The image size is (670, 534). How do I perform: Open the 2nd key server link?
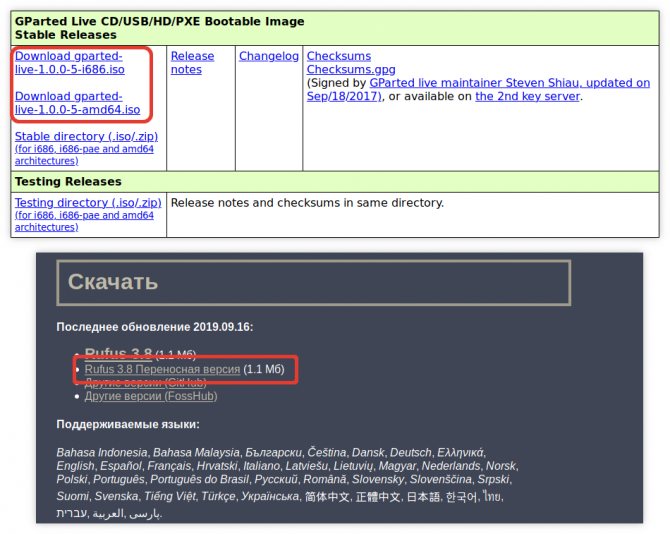click(x=528, y=97)
